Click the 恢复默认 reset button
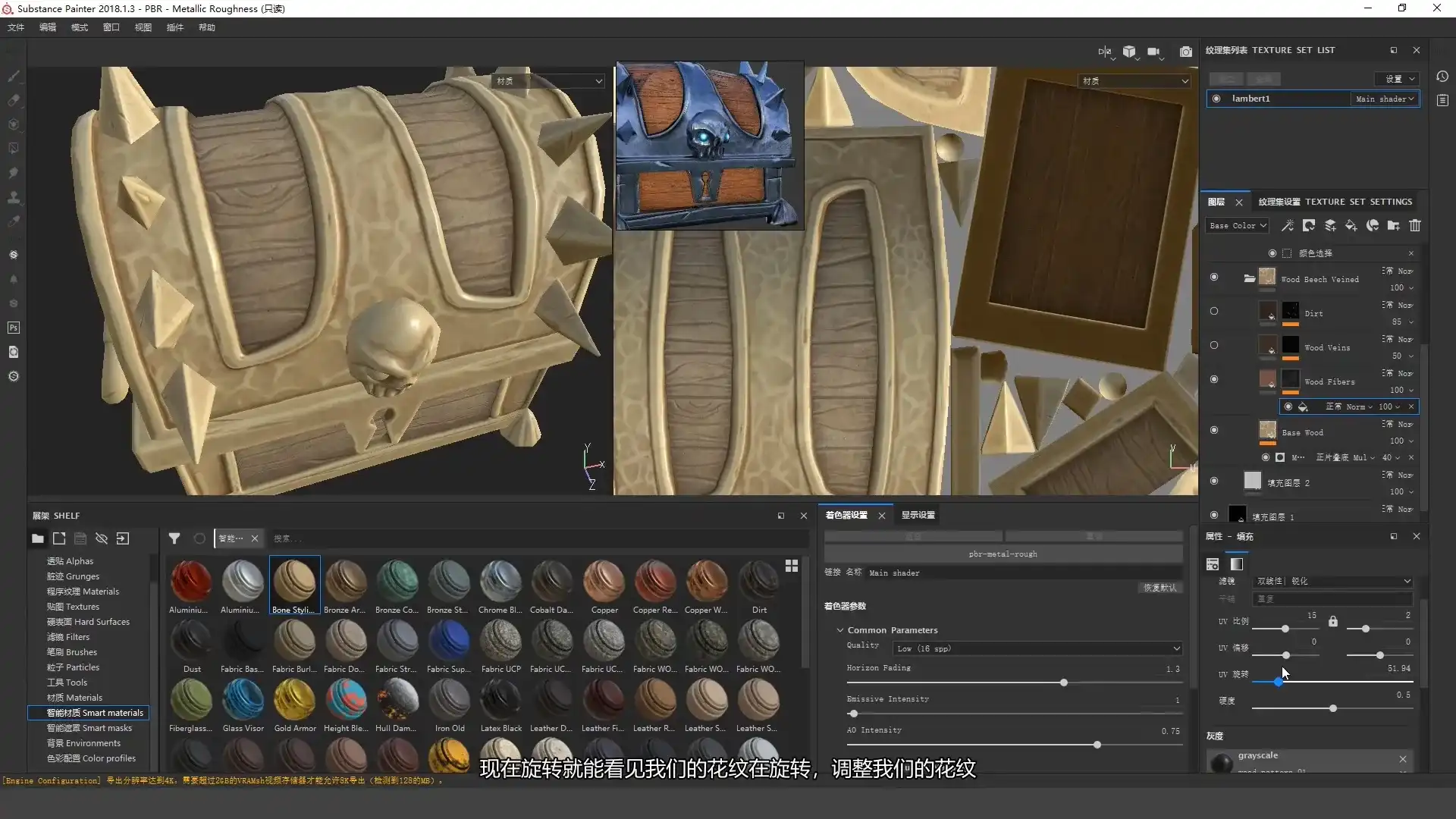 click(1159, 587)
